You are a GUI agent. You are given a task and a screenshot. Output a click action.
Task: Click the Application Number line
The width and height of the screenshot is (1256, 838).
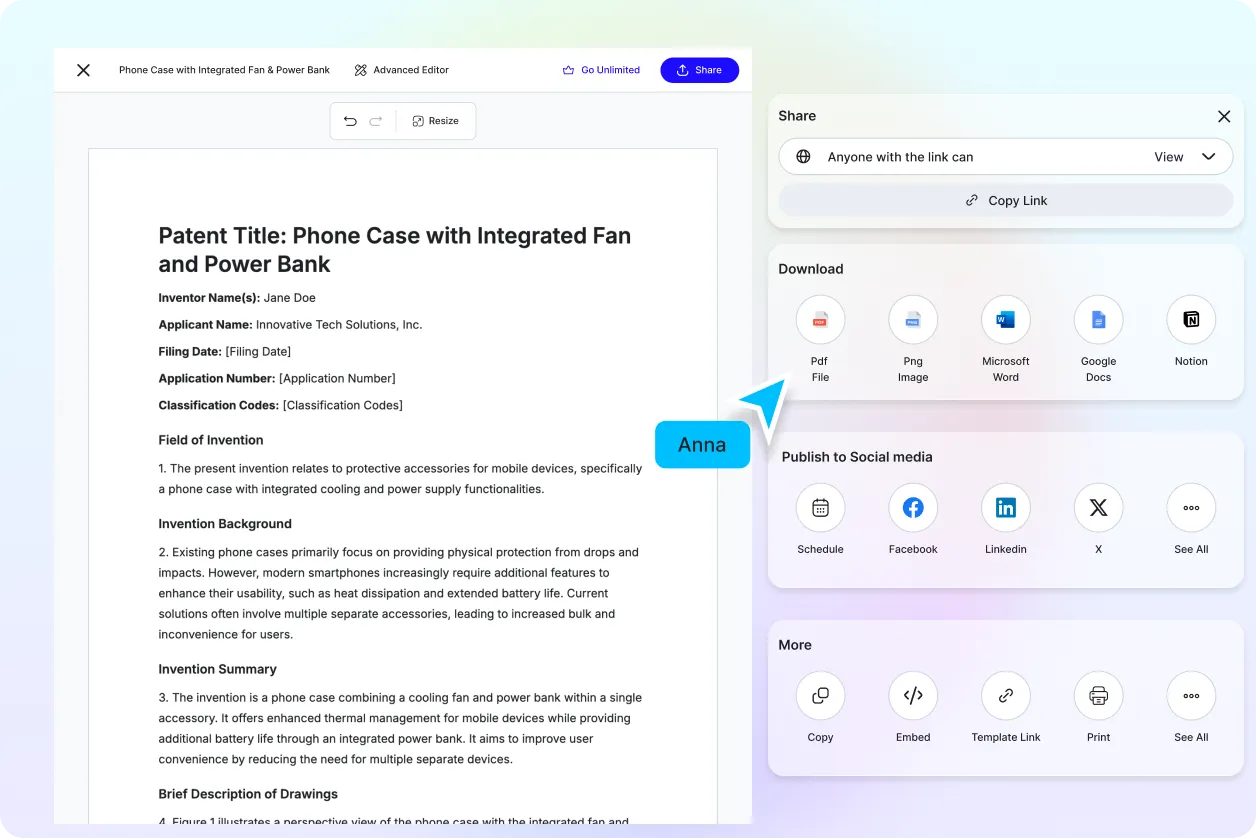[x=277, y=378]
